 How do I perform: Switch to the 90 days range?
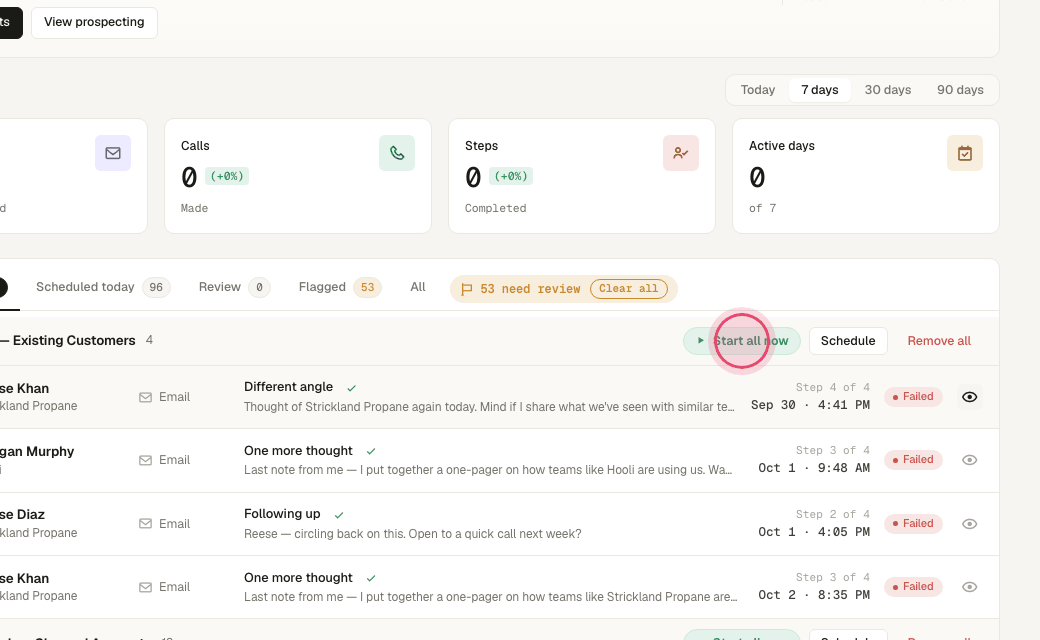pos(960,90)
